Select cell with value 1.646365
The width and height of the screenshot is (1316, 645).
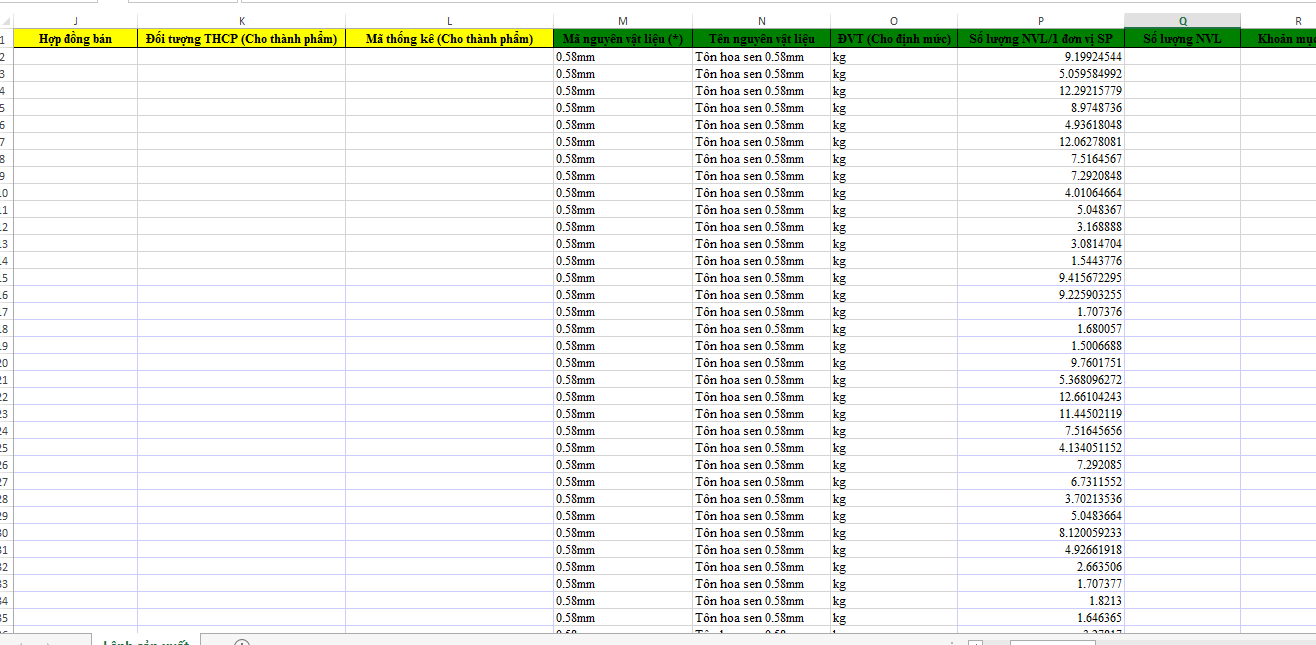(1041, 618)
